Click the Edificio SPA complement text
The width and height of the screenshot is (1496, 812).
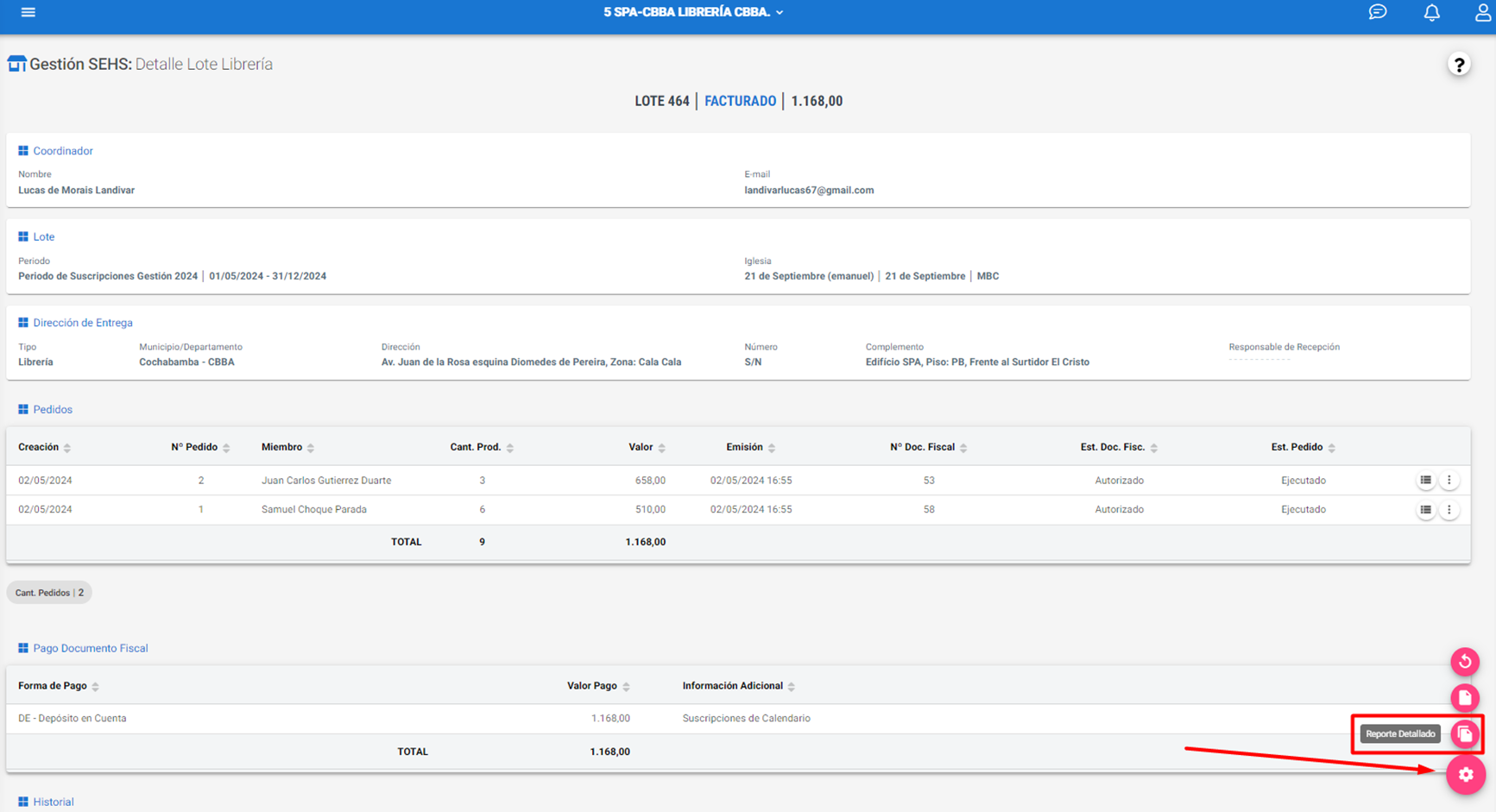(x=977, y=362)
